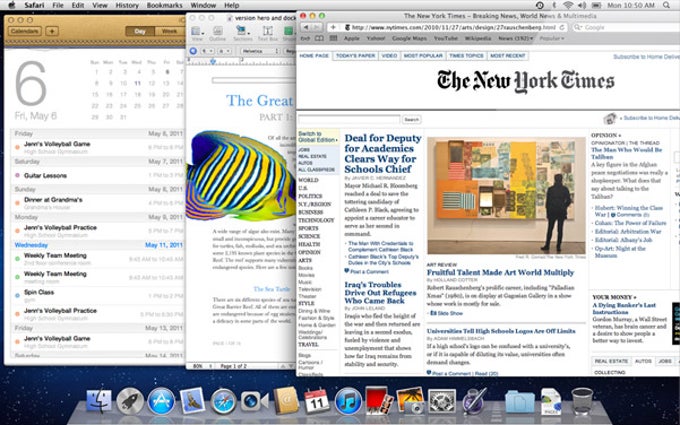Image resolution: width=680 pixels, height=425 pixels.
Task: Open iPhoto from the dock
Action: pos(410,400)
